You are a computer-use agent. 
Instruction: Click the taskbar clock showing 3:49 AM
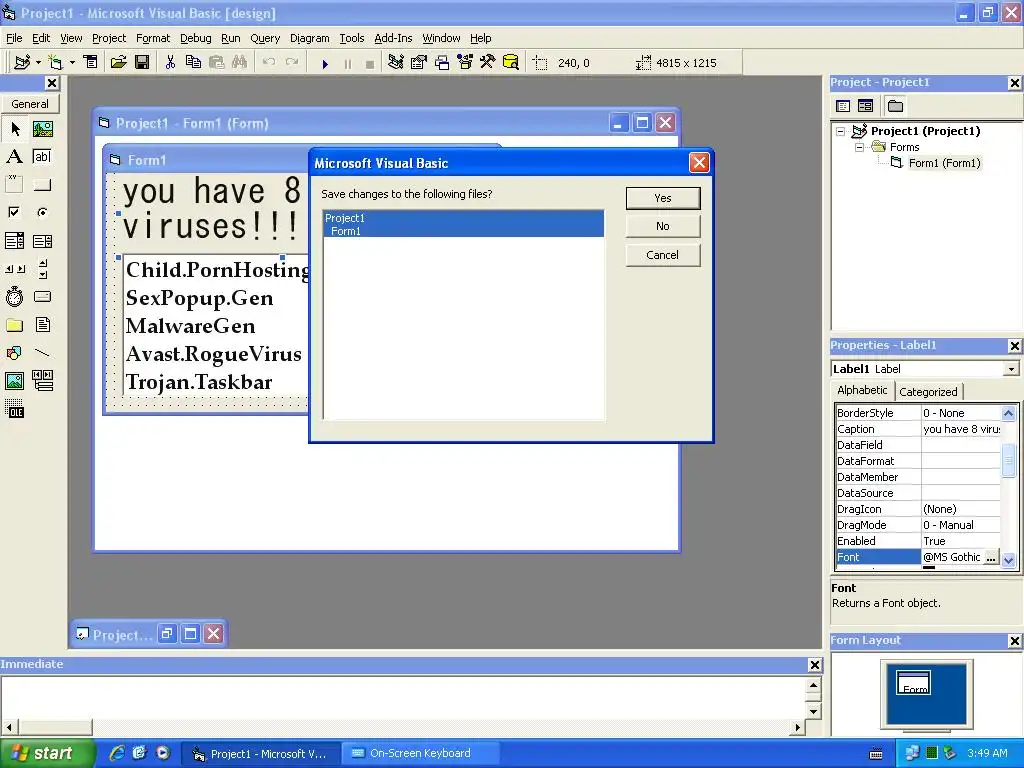click(987, 753)
